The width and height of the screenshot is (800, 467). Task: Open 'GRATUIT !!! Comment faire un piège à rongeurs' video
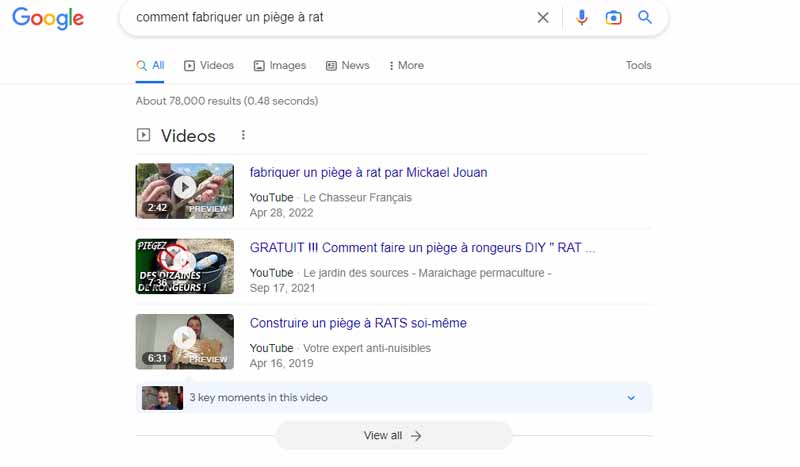tap(422, 248)
